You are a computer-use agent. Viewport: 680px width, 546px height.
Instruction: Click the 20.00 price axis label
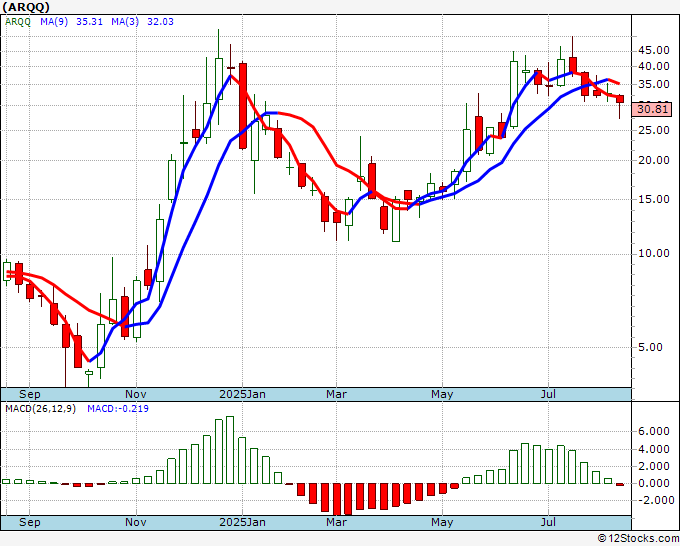tap(654, 160)
